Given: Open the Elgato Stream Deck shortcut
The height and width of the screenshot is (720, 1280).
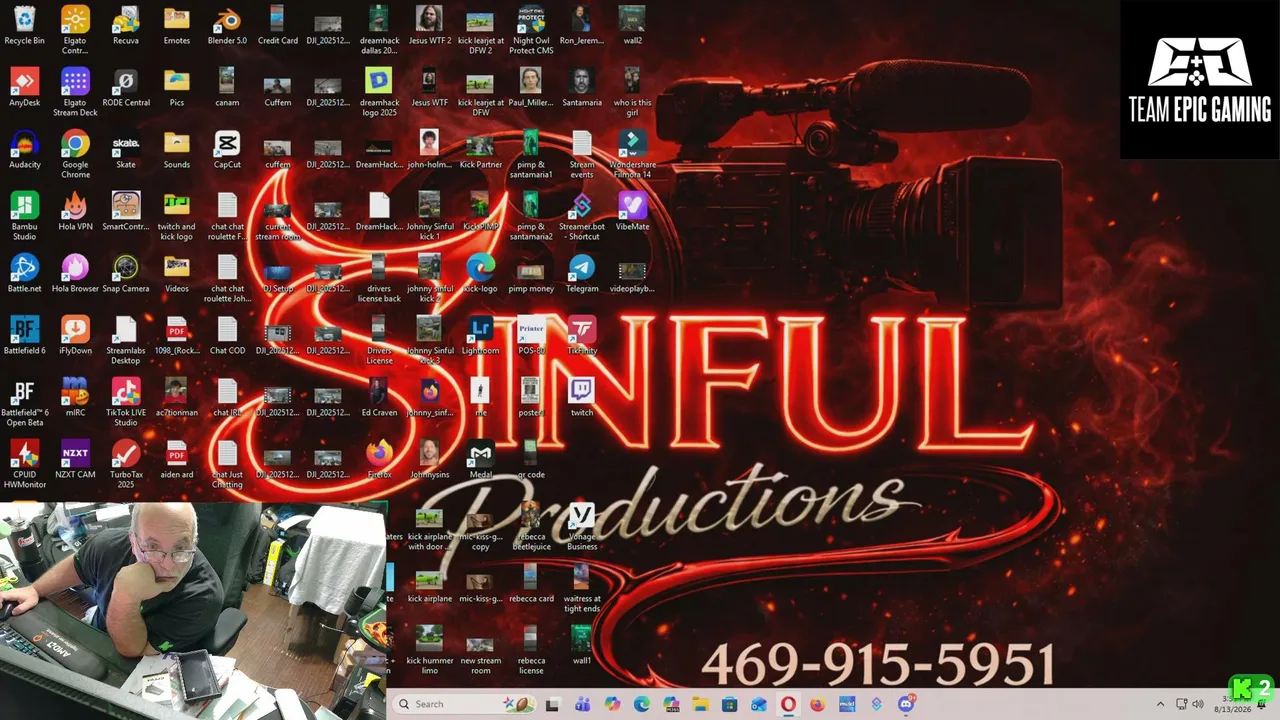Looking at the screenshot, I should tap(75, 93).
